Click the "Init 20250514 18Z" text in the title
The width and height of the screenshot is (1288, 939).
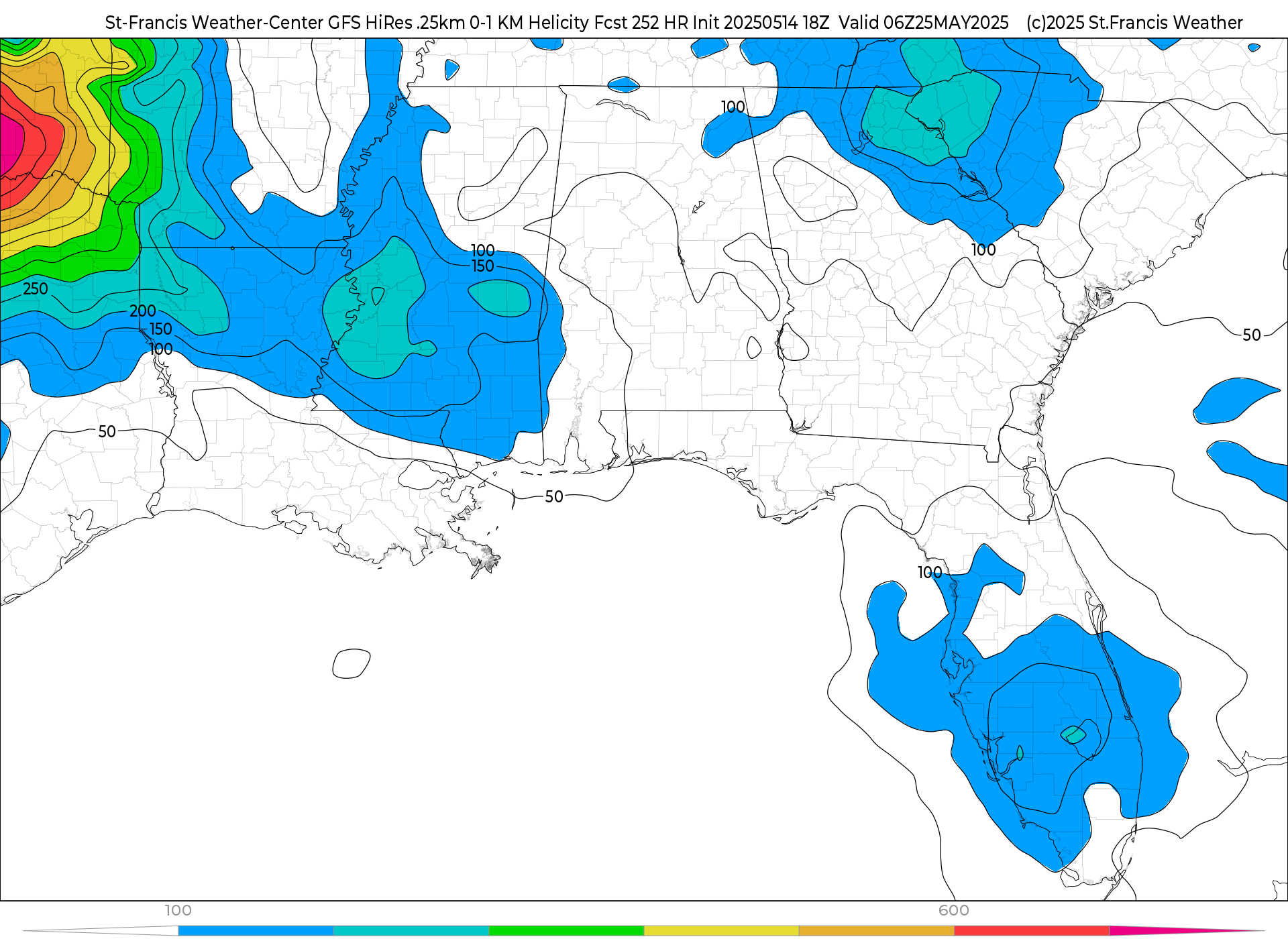(x=761, y=23)
